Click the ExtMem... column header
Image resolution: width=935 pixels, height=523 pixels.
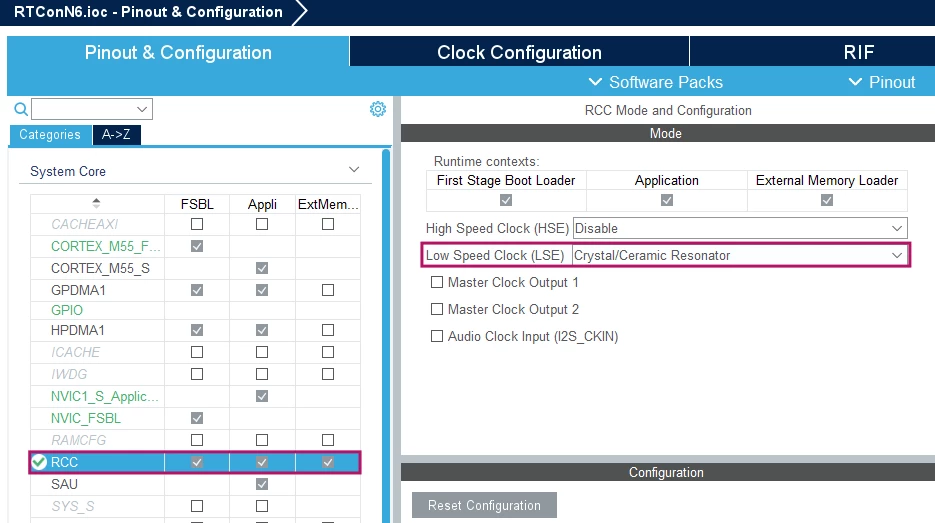point(328,204)
